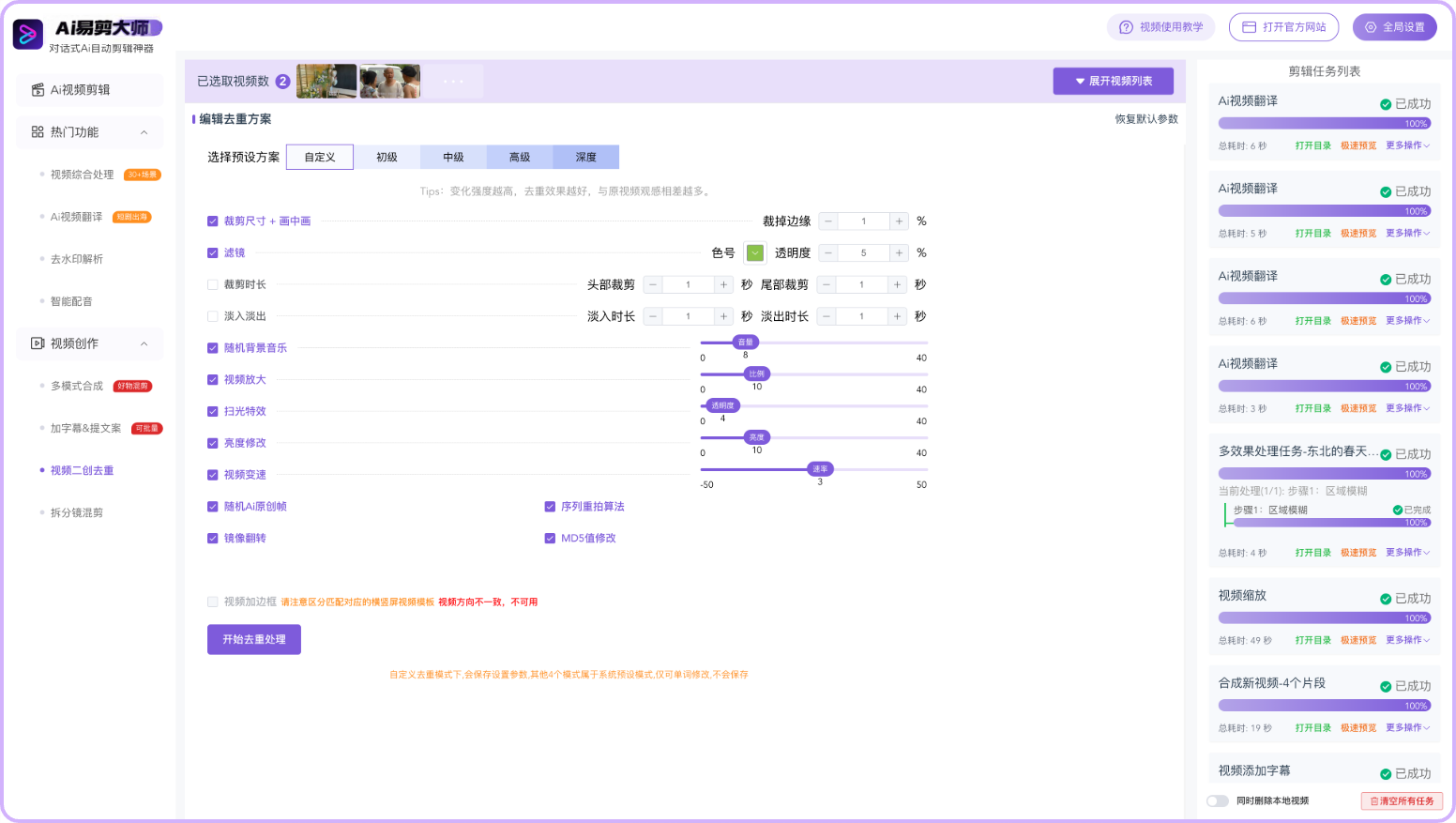The image size is (1456, 823).
Task: Open Ai视频剪辑 sidebar icon
Action: tap(38, 90)
